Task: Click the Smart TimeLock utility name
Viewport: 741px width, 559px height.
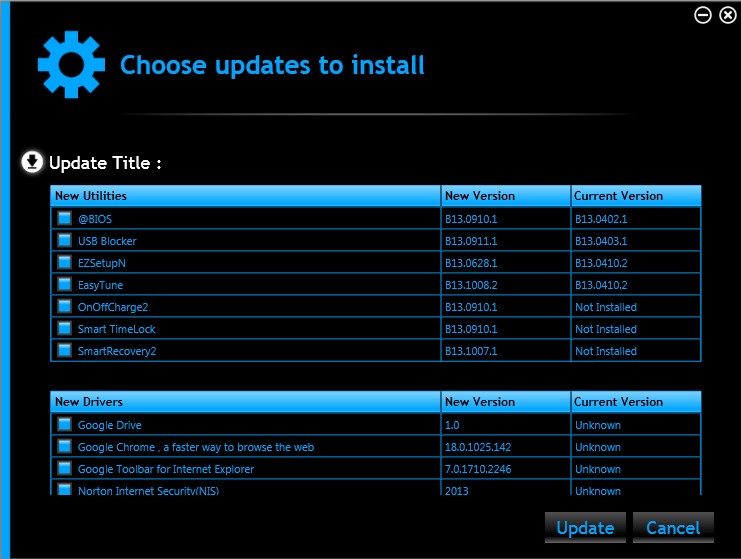Action: pyautogui.click(x=117, y=329)
